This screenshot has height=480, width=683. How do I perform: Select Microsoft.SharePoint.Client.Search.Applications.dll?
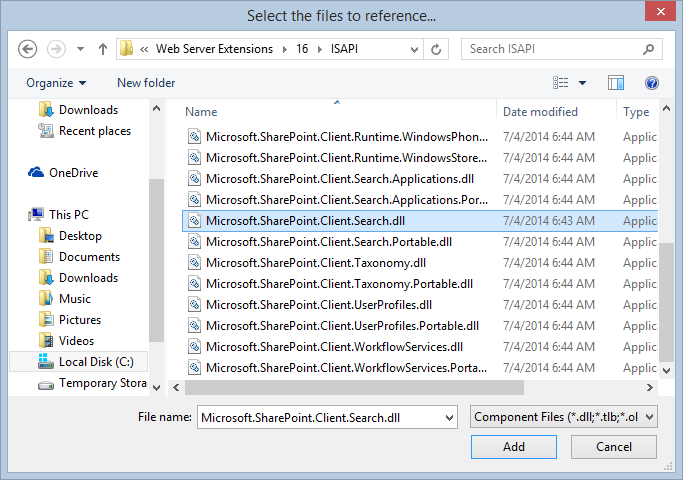(x=338, y=179)
